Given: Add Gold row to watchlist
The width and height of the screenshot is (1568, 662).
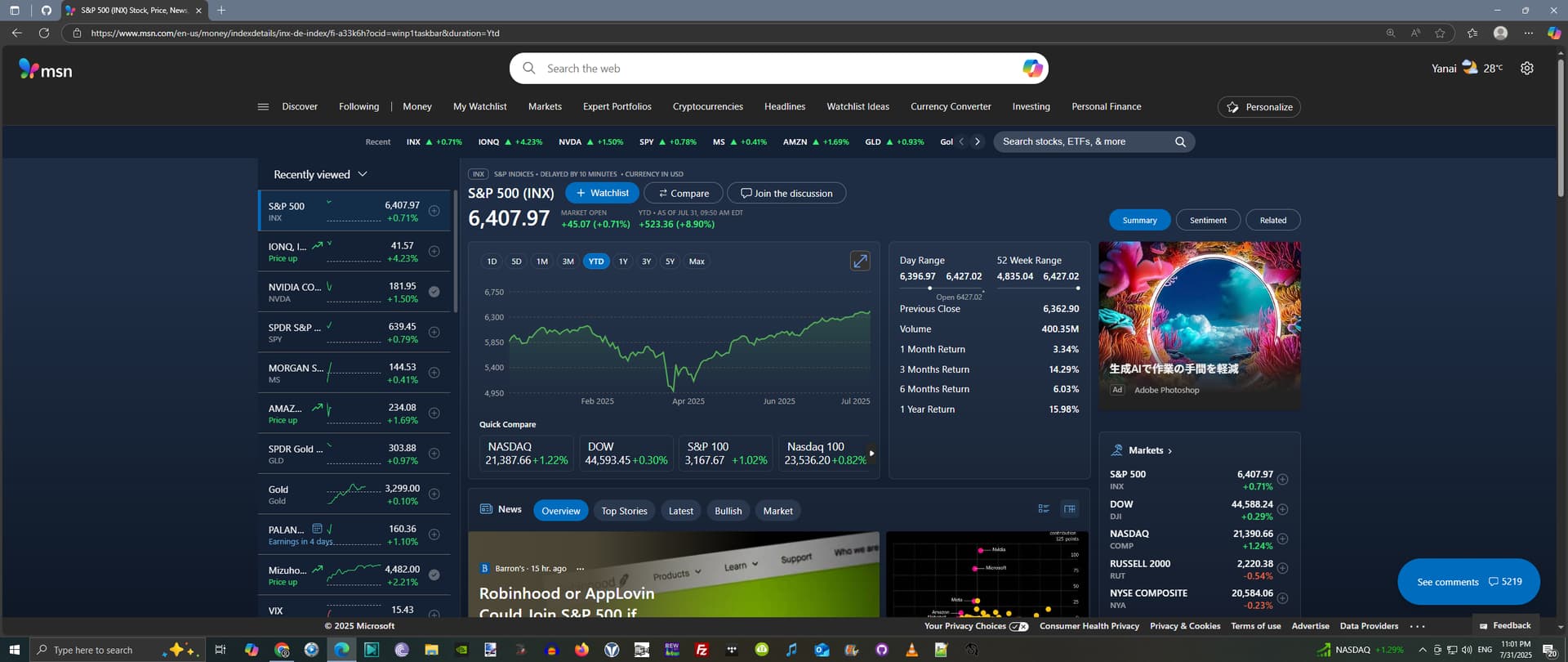Looking at the screenshot, I should (434, 494).
